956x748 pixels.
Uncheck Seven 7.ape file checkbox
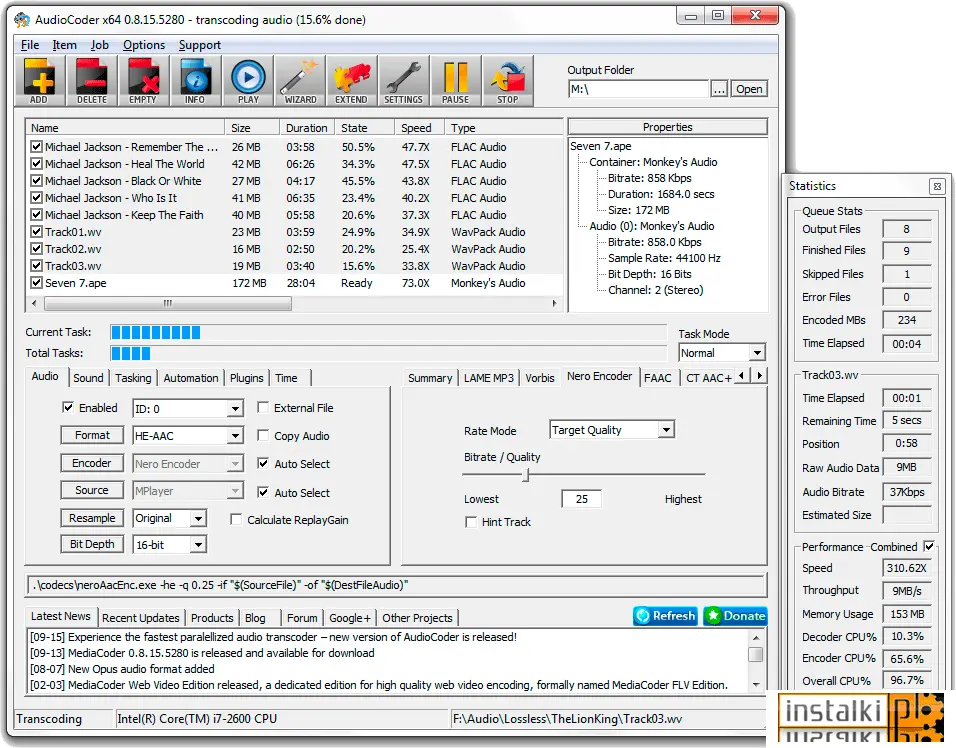37,283
